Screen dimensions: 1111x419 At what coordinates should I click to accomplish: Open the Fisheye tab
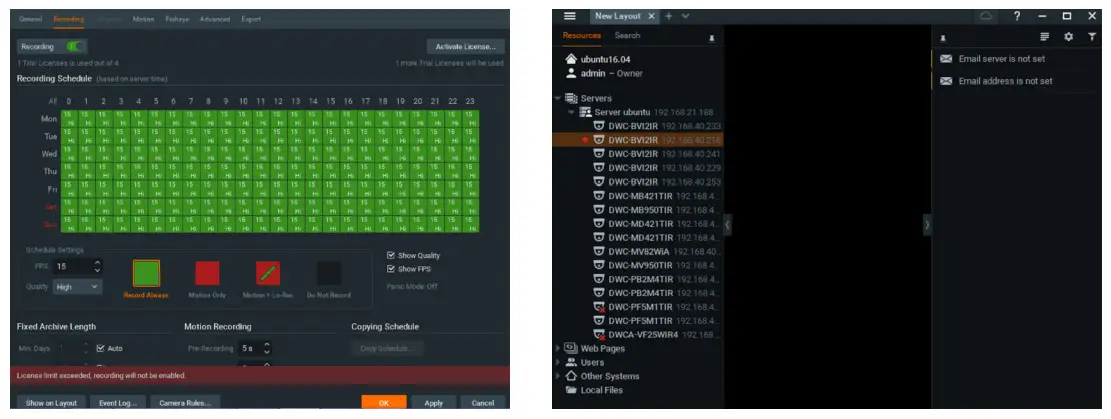pyautogui.click(x=177, y=19)
